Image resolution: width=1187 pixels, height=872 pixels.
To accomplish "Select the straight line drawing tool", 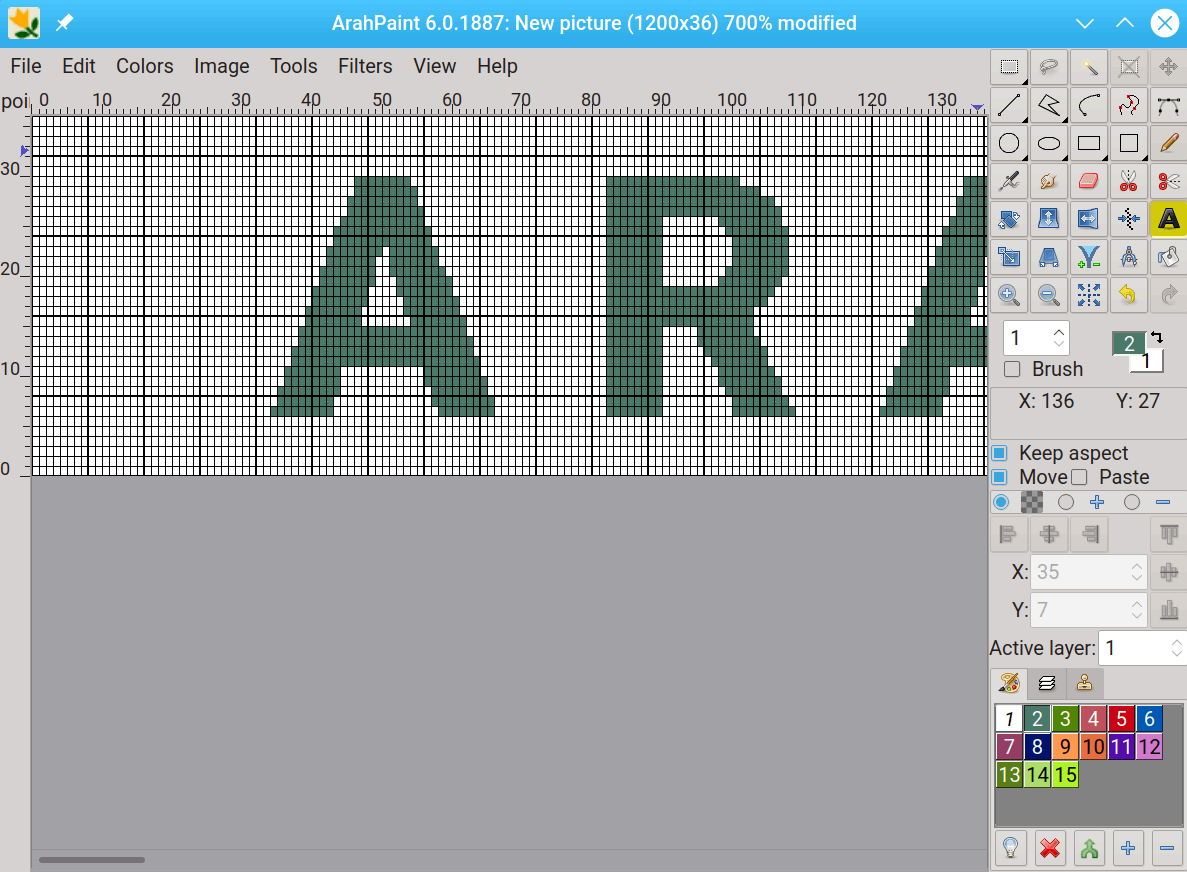I will tap(1009, 105).
